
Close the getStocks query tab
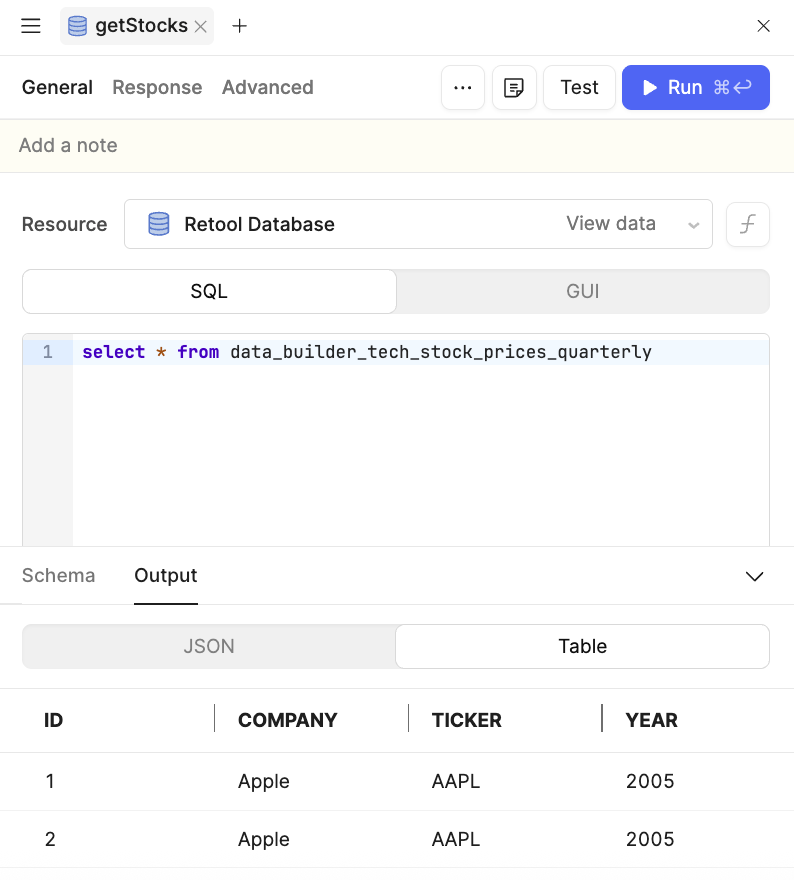coord(200,26)
